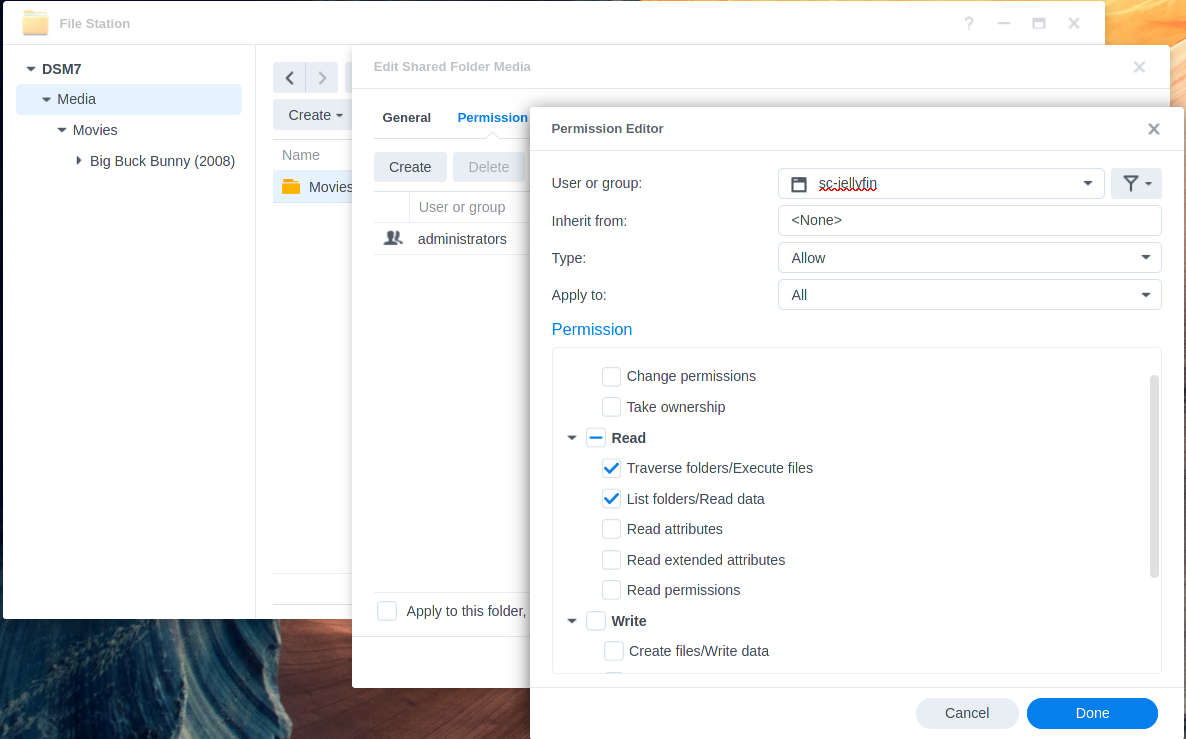The height and width of the screenshot is (739, 1186).
Task: Expand Big Buck Bunny (2008) in the sidebar
Action: point(79,160)
